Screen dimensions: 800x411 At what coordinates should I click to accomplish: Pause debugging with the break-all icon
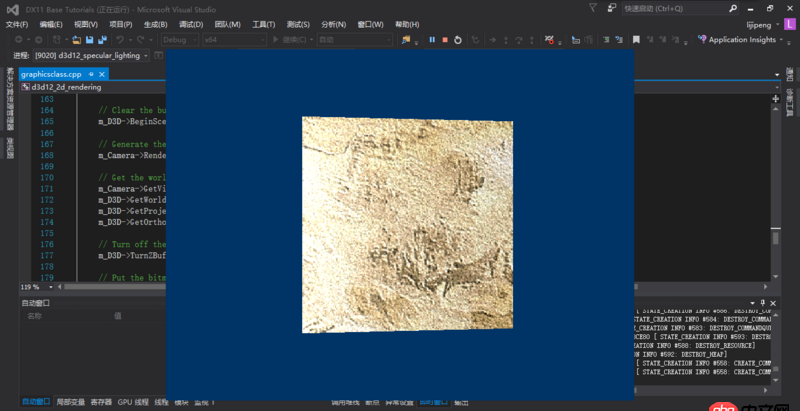[432, 40]
